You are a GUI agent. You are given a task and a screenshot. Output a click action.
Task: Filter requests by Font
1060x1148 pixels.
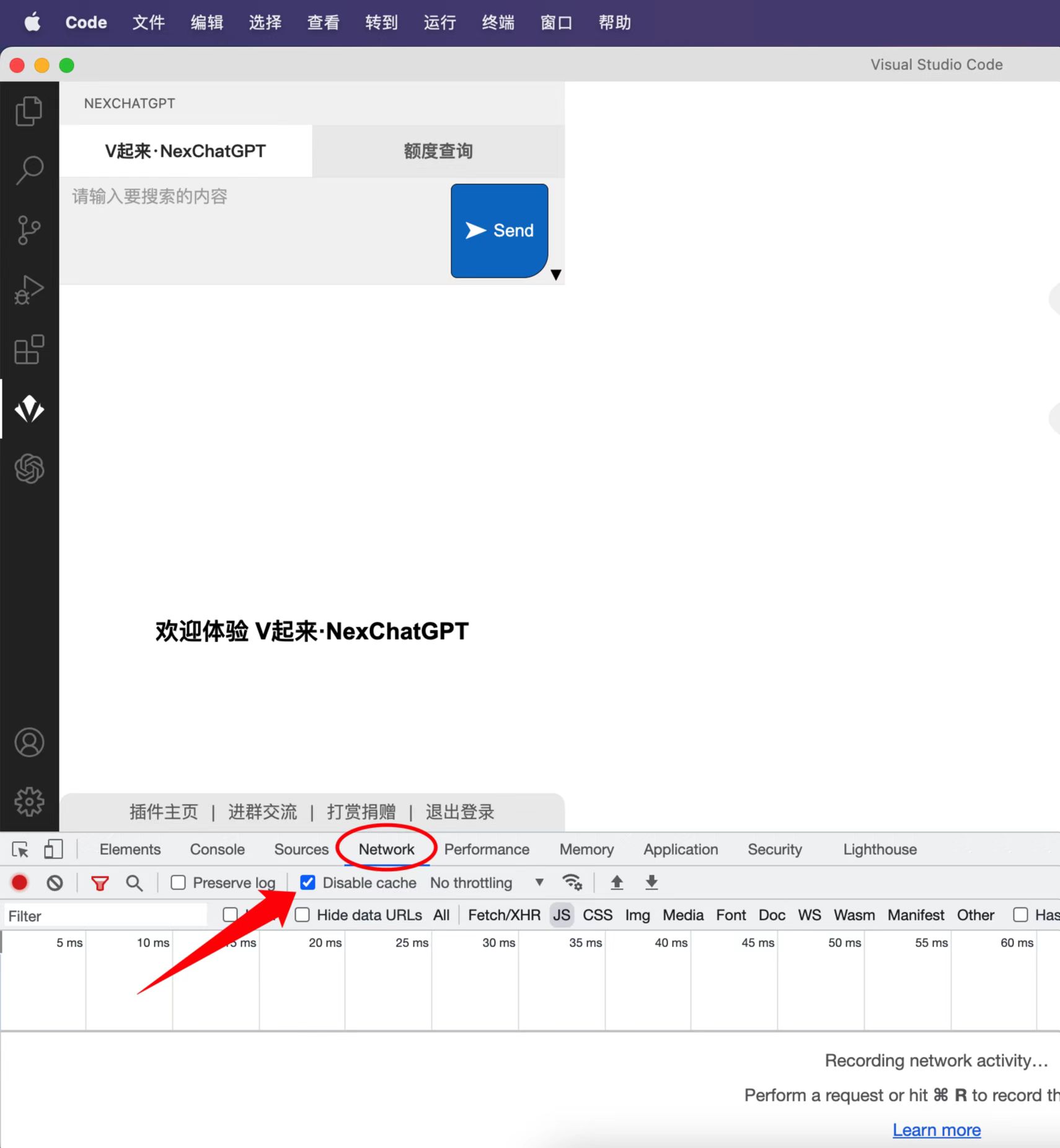pos(731,915)
